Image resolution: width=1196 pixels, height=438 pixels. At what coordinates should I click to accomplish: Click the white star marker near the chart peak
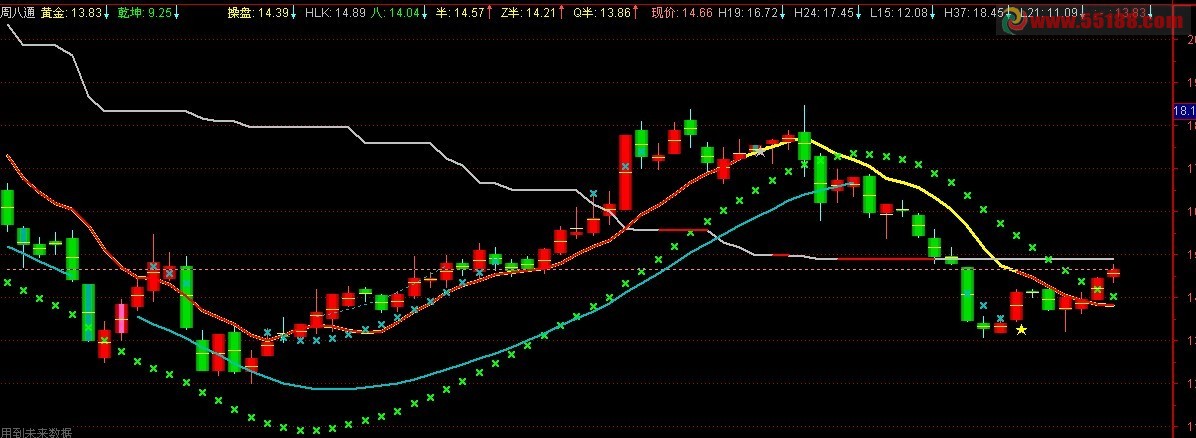[760, 151]
